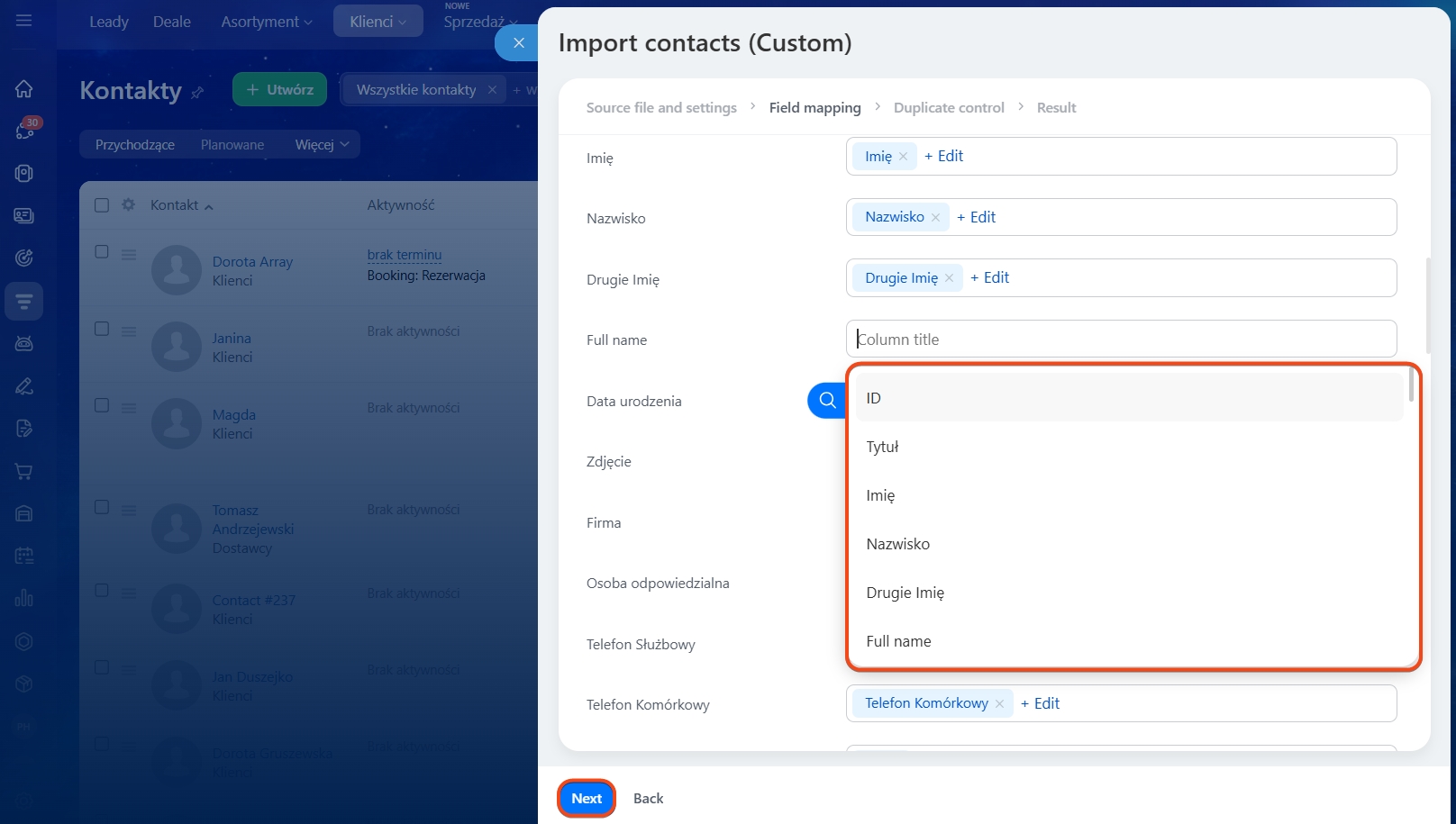
Task: Toggle the select-all contacts checkbox
Action: (x=102, y=205)
